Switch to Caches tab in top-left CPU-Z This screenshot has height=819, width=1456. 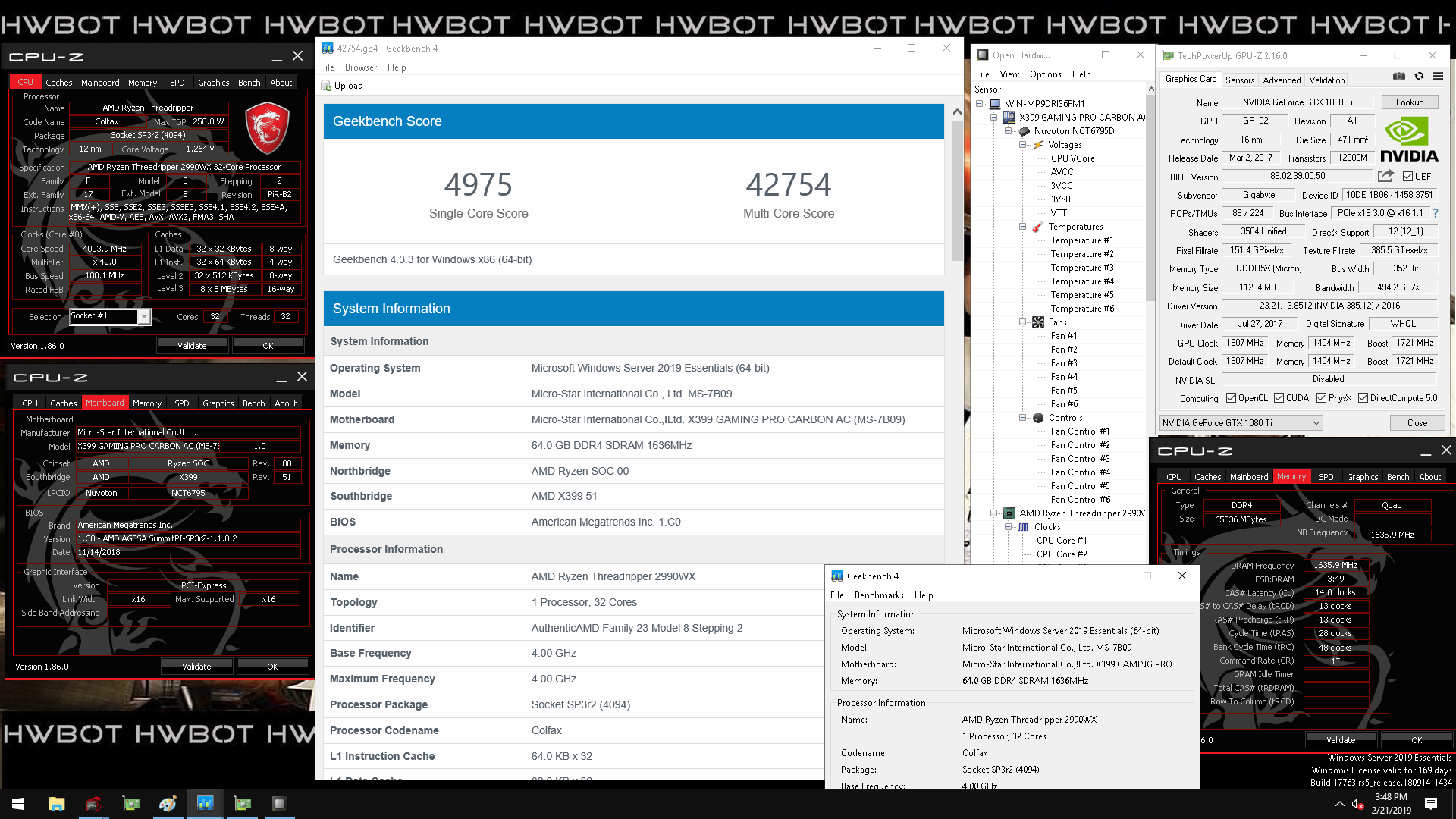[58, 83]
